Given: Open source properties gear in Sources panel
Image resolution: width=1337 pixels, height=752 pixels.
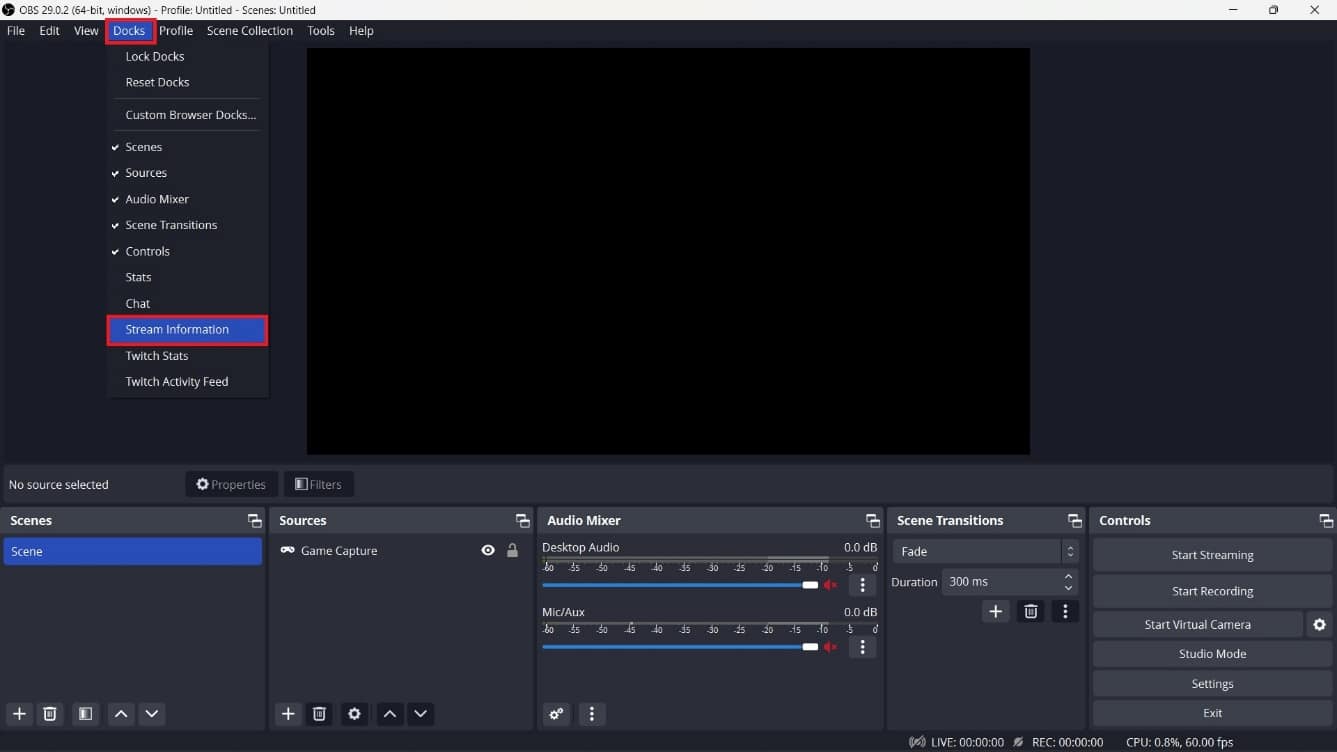Looking at the screenshot, I should 354,714.
